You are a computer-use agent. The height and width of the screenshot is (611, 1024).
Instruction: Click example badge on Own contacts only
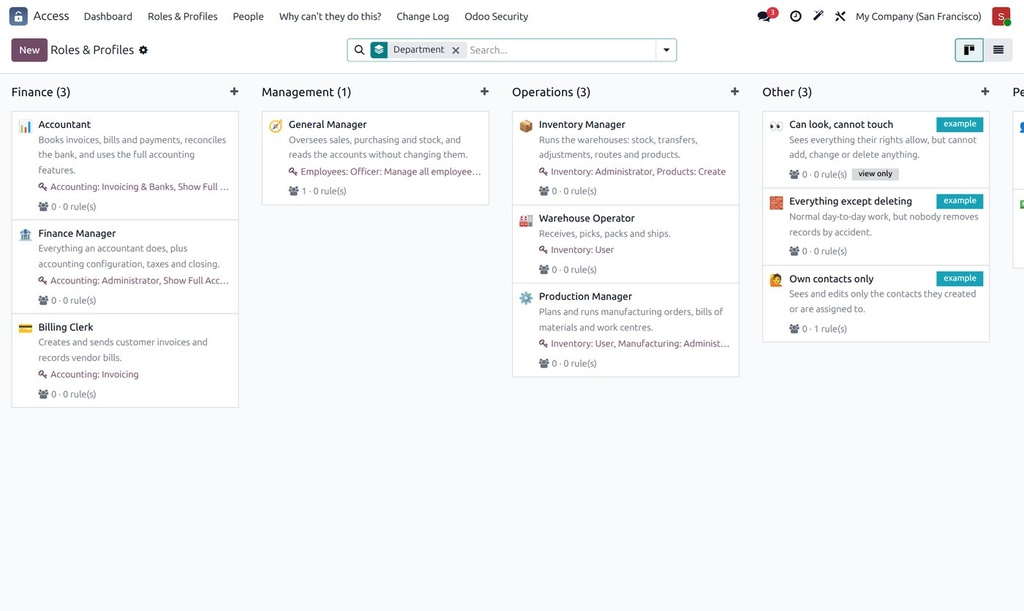click(959, 278)
